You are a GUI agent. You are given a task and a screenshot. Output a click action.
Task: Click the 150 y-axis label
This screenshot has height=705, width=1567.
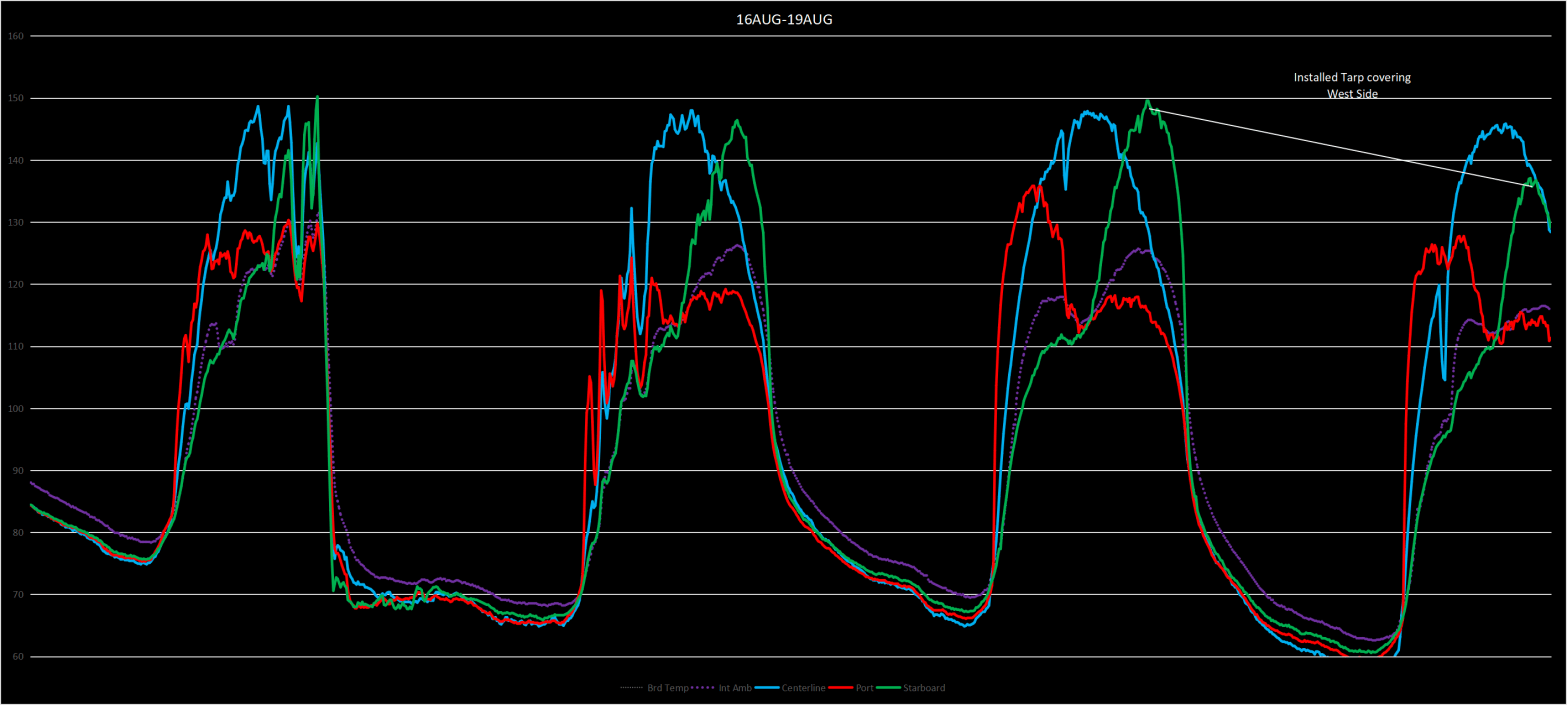point(14,98)
